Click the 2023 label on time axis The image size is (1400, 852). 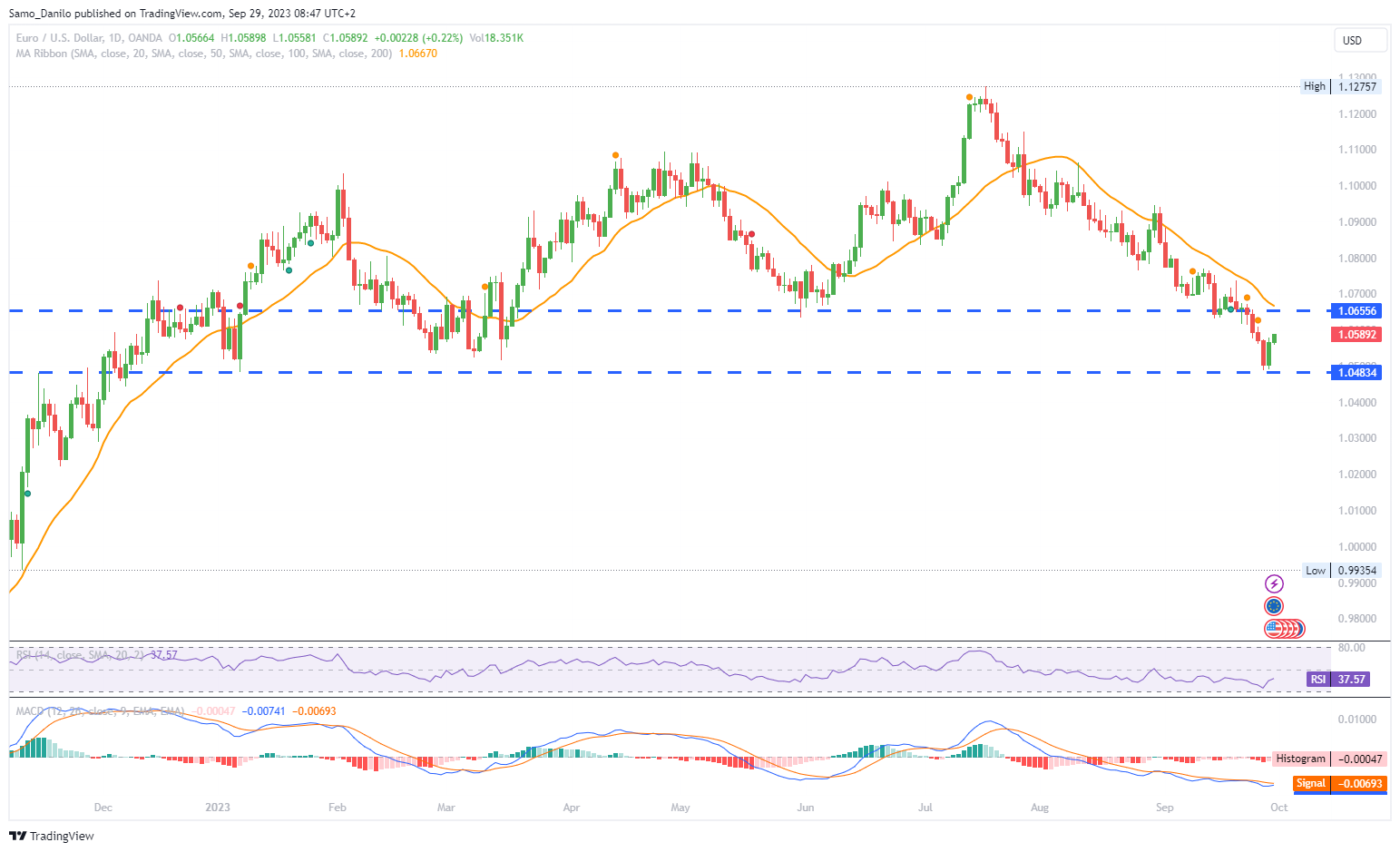coord(218,808)
